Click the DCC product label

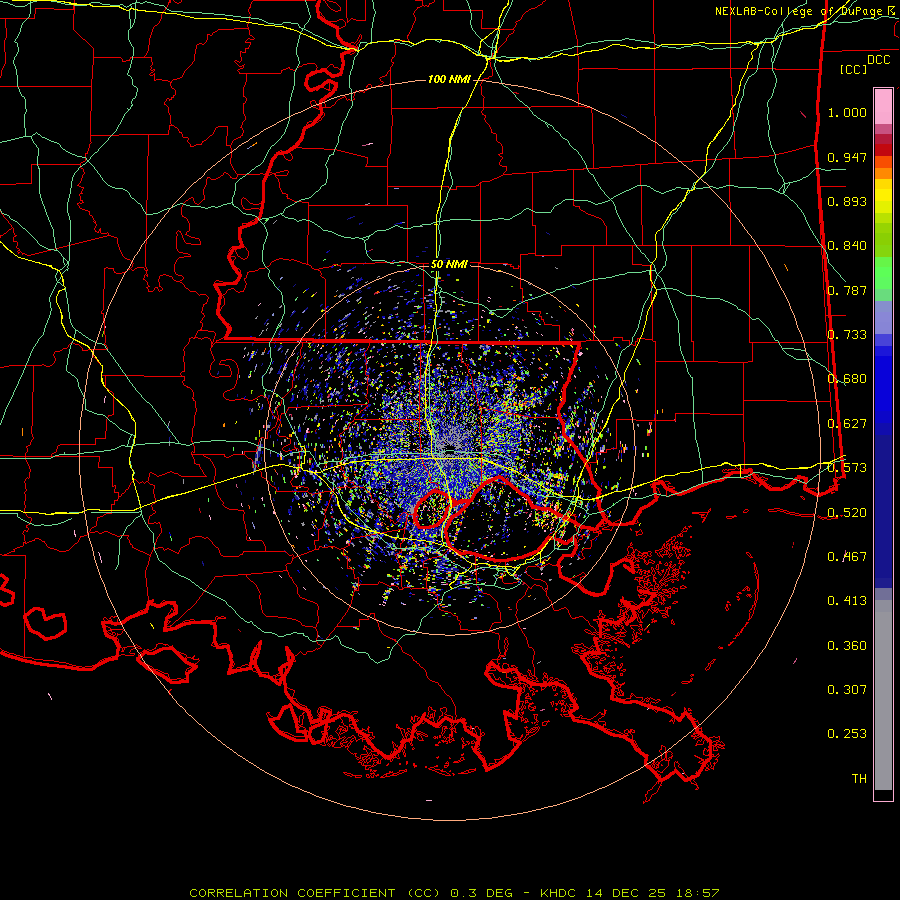(878, 60)
